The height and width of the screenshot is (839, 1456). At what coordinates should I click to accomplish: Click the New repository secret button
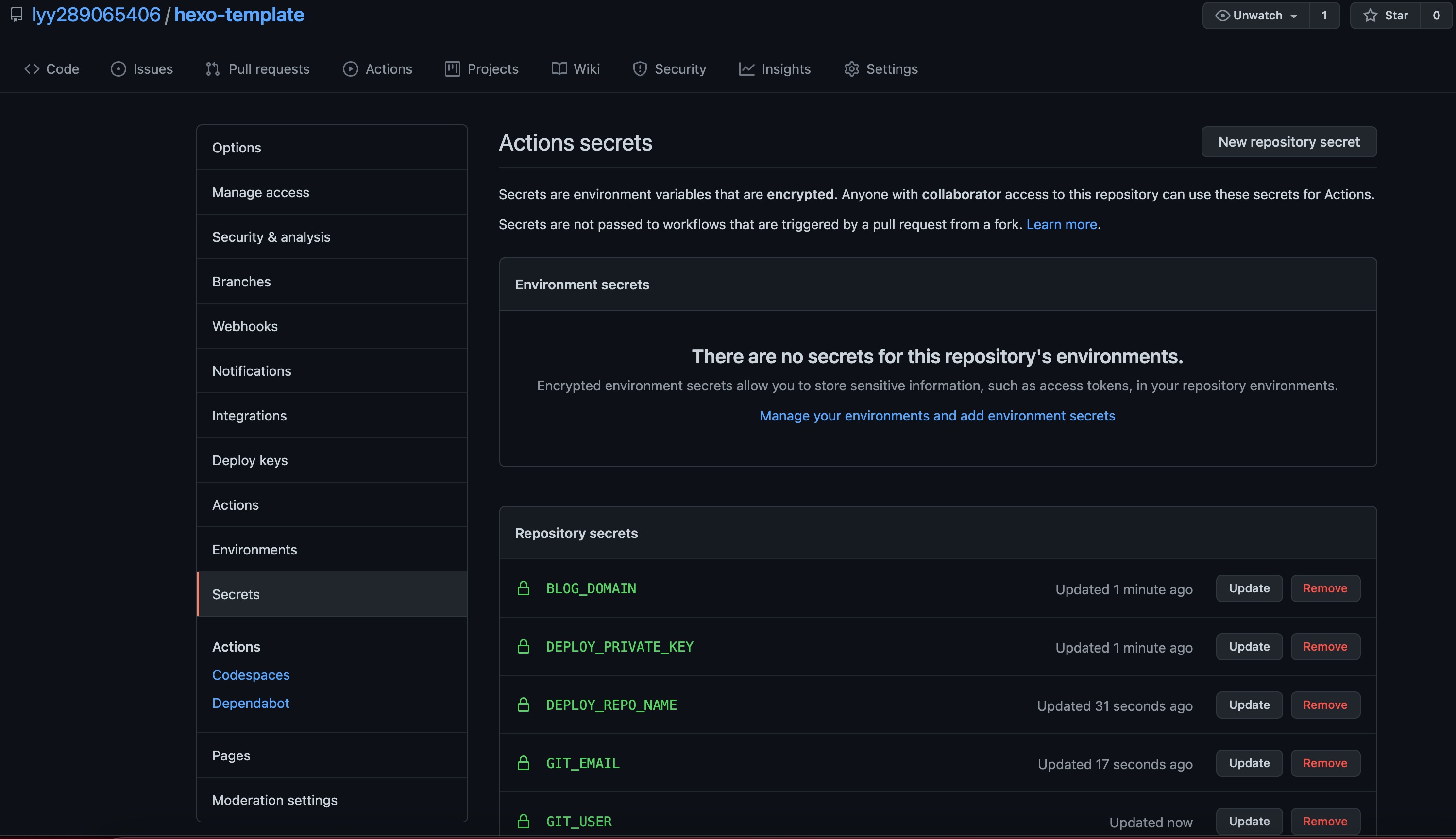click(1289, 142)
